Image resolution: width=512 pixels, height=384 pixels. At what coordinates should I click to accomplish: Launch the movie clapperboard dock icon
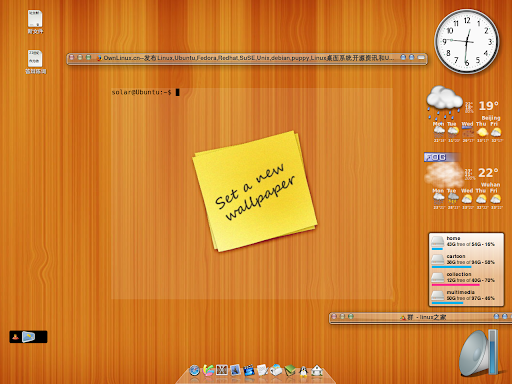pyautogui.click(x=249, y=370)
